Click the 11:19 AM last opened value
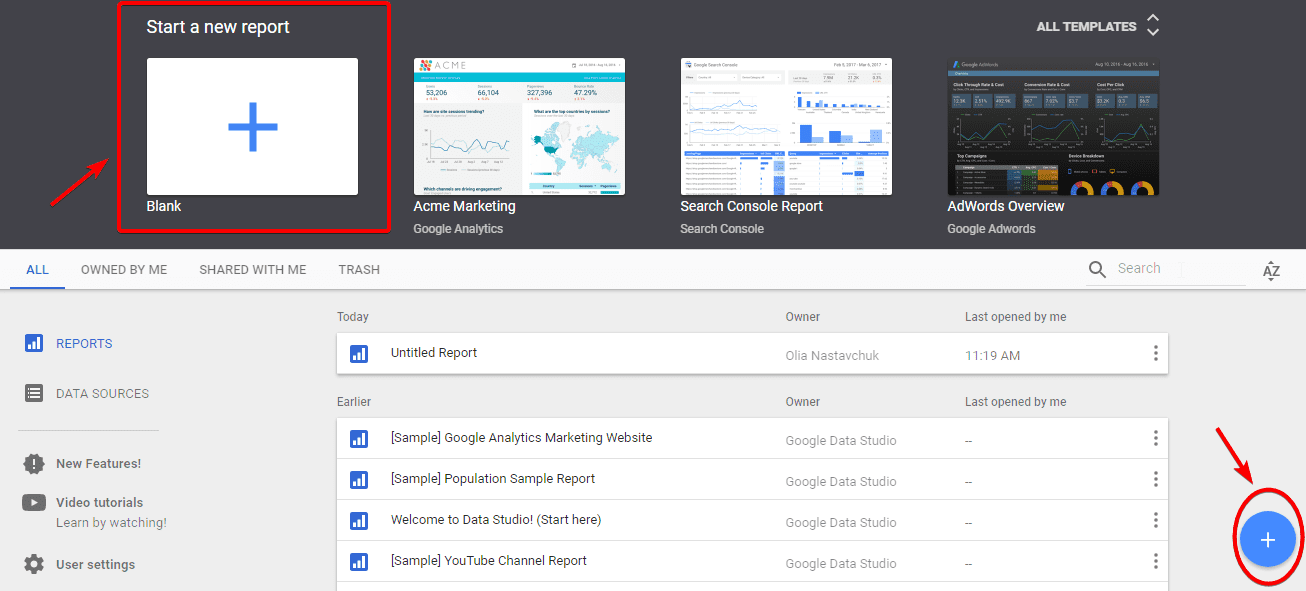This screenshot has height=591, width=1306. click(x=992, y=355)
